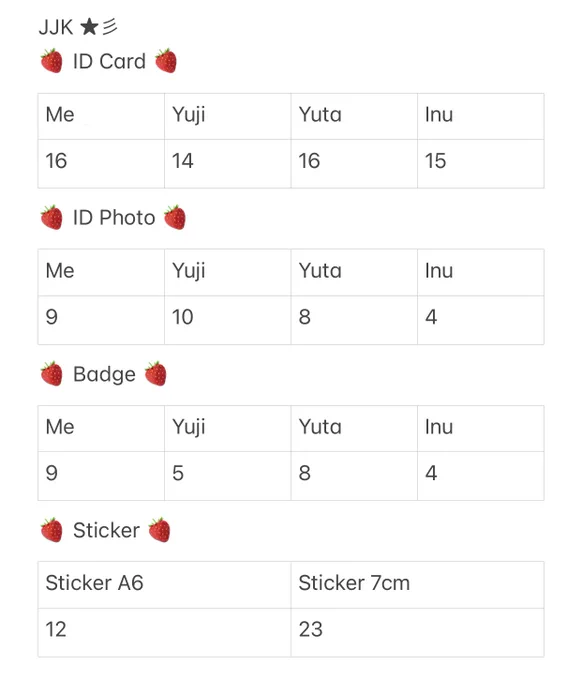This screenshot has width=582, height=680.
Task: Click the strawberry emoji after ID Card
Action: [x=166, y=61]
